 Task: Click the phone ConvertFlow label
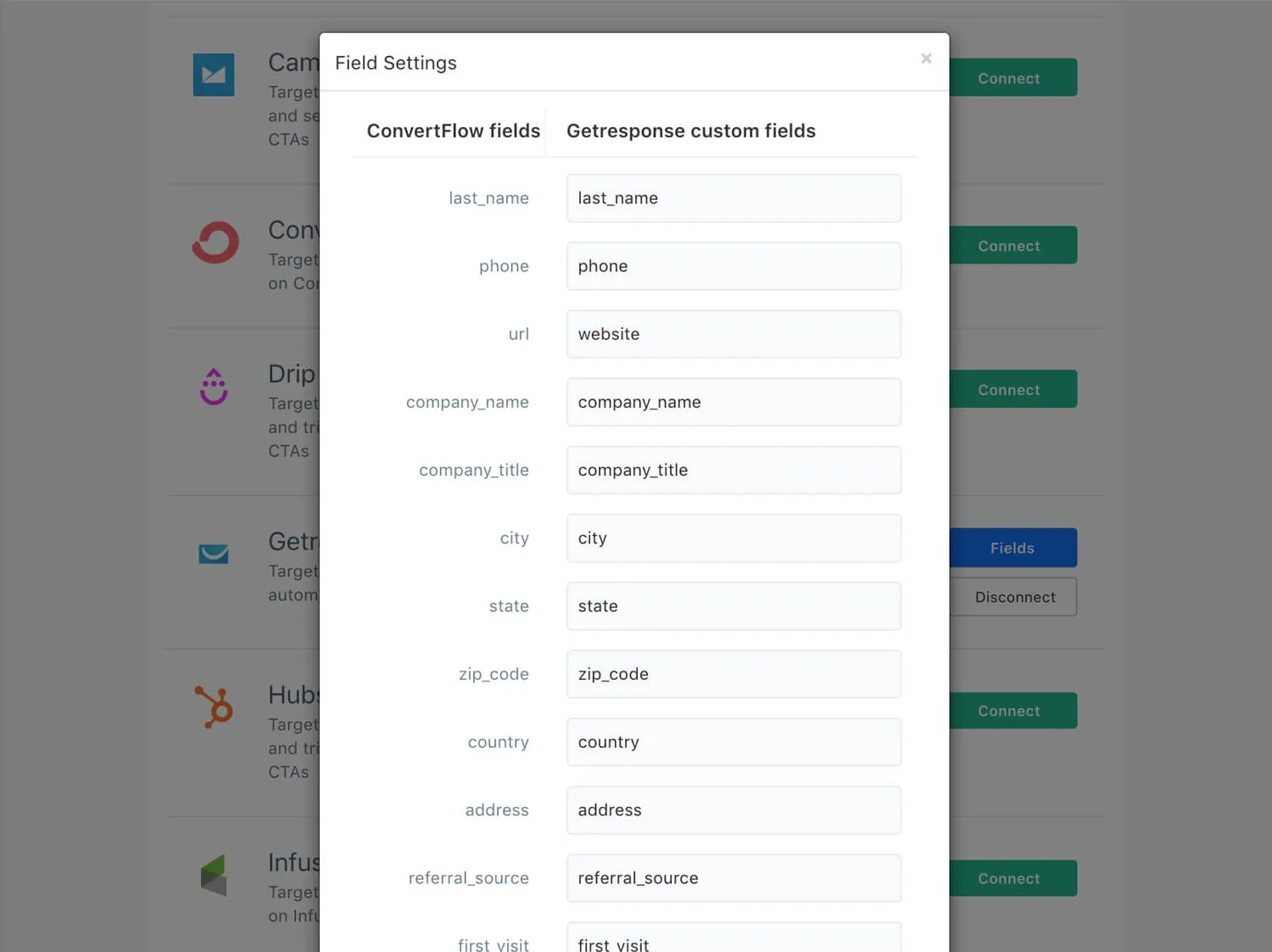click(x=504, y=266)
